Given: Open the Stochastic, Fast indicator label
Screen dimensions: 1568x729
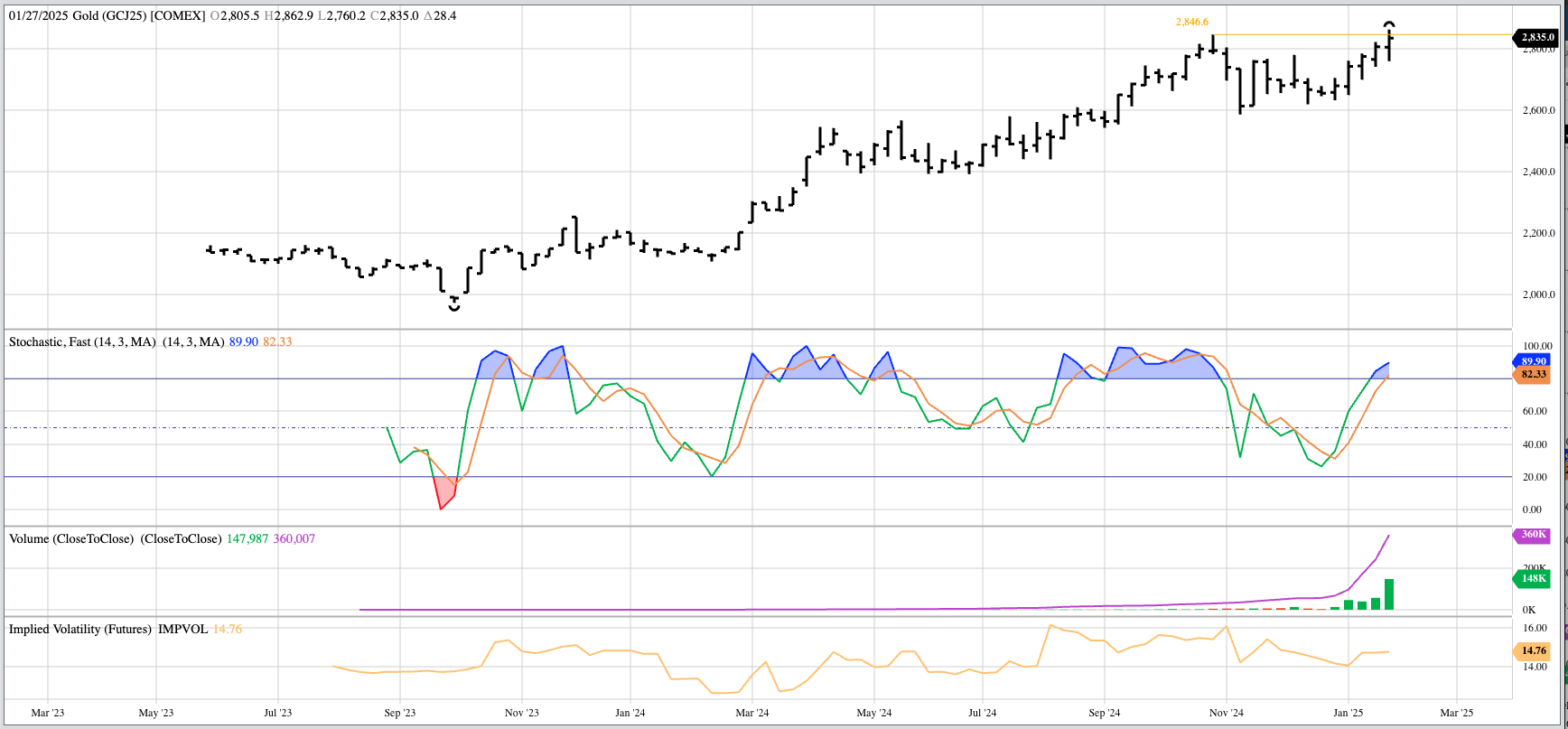Looking at the screenshot, I should coord(82,342).
